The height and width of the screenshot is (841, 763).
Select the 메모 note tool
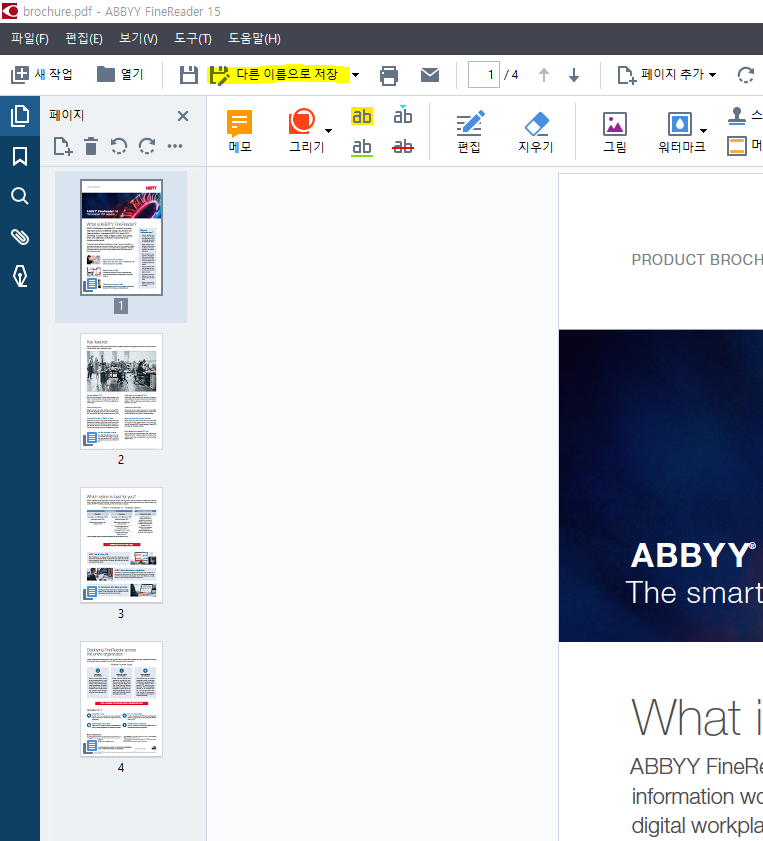pos(240,131)
